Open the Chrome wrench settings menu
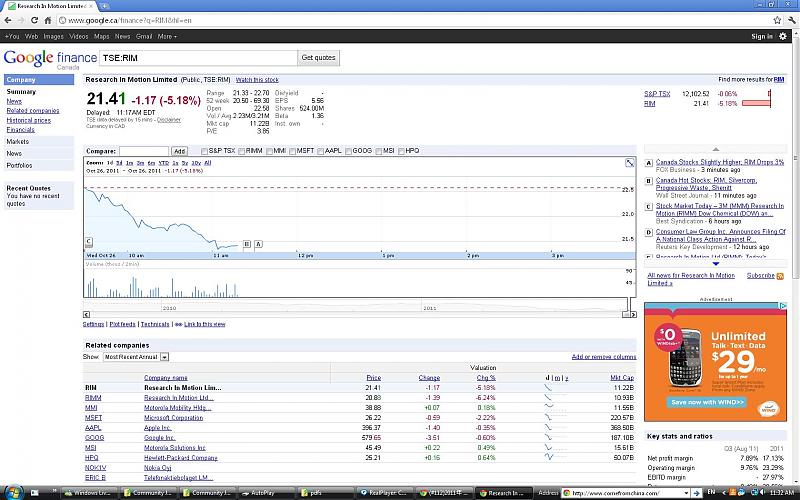 790,20
